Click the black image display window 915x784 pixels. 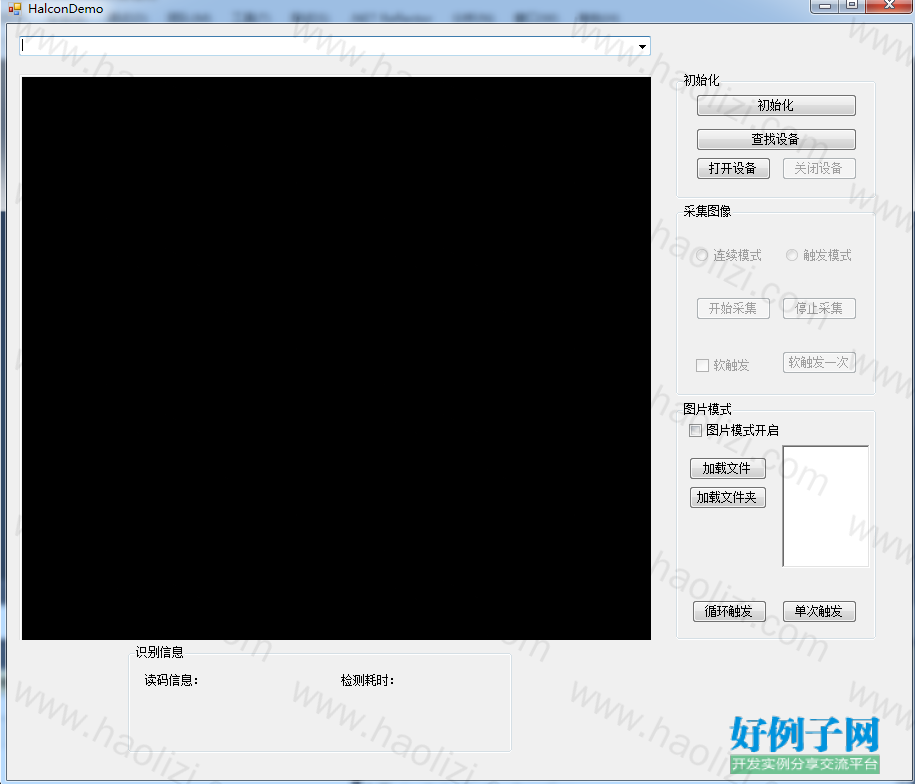(336, 358)
